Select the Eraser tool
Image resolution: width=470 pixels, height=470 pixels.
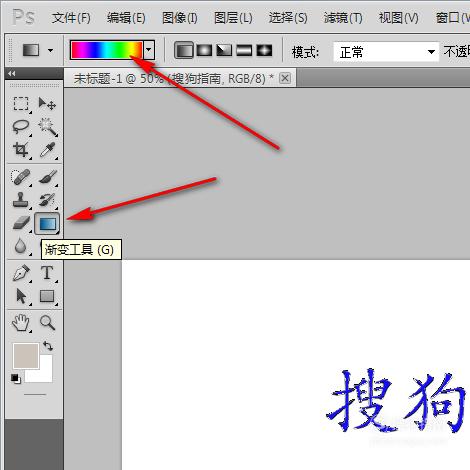(22, 223)
